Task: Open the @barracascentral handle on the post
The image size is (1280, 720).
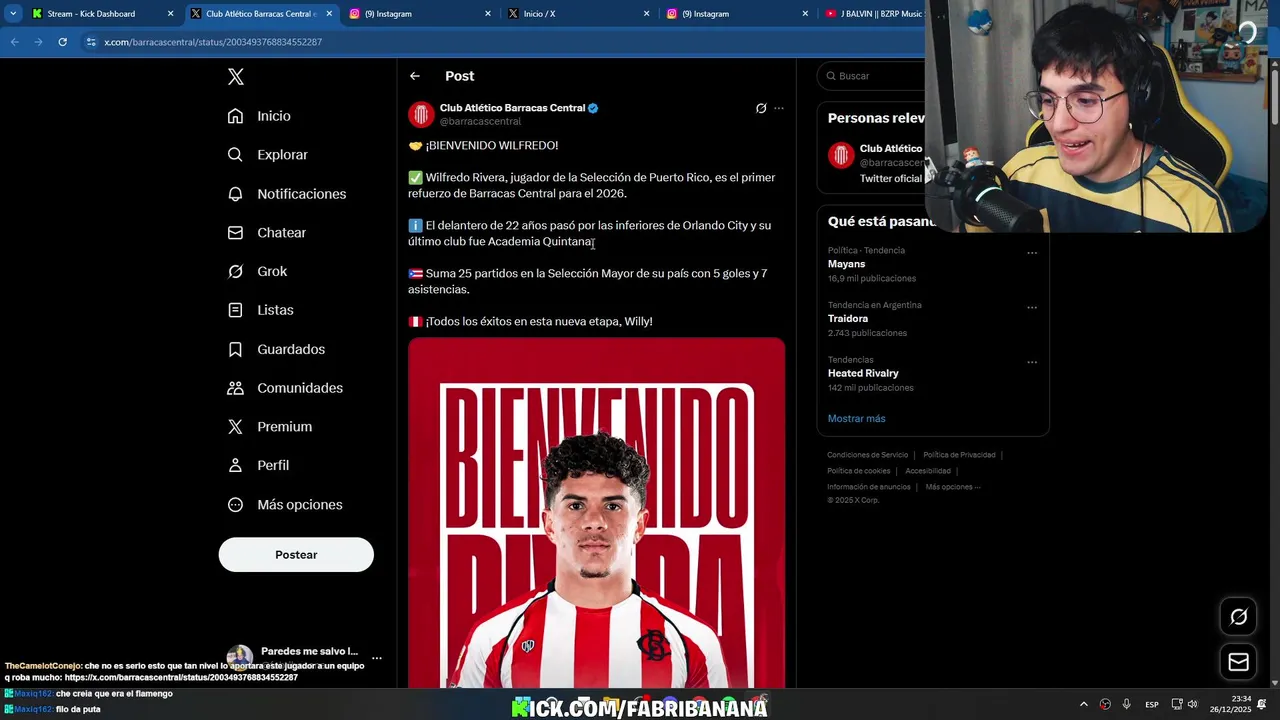Action: click(x=480, y=122)
